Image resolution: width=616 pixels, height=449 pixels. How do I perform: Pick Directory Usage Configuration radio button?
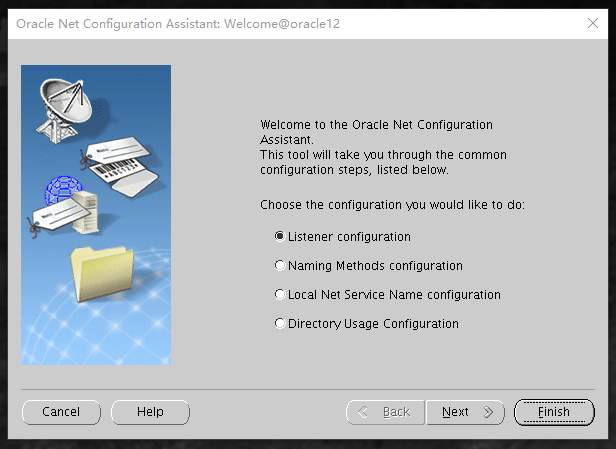(280, 324)
